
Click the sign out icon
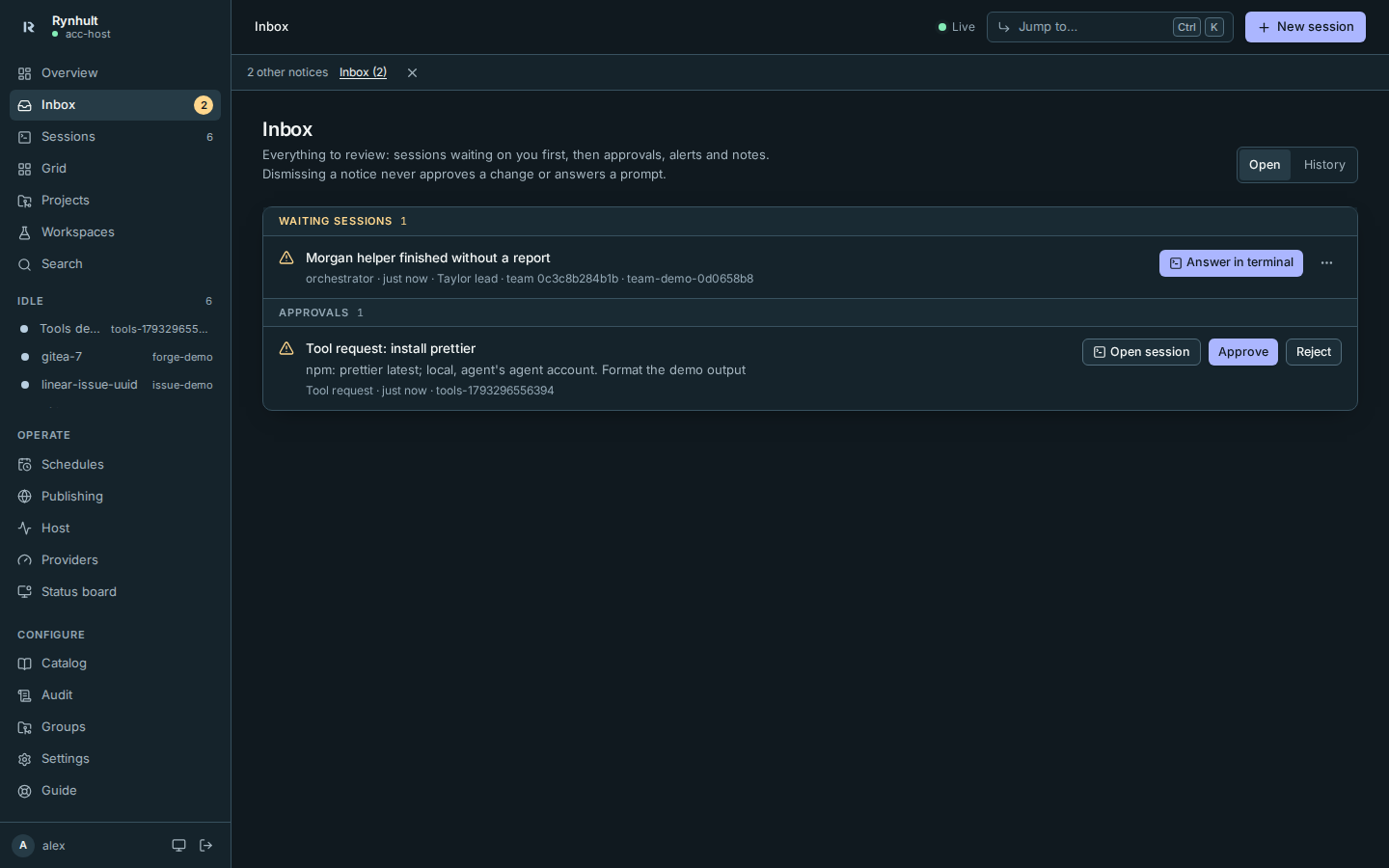[205, 846]
